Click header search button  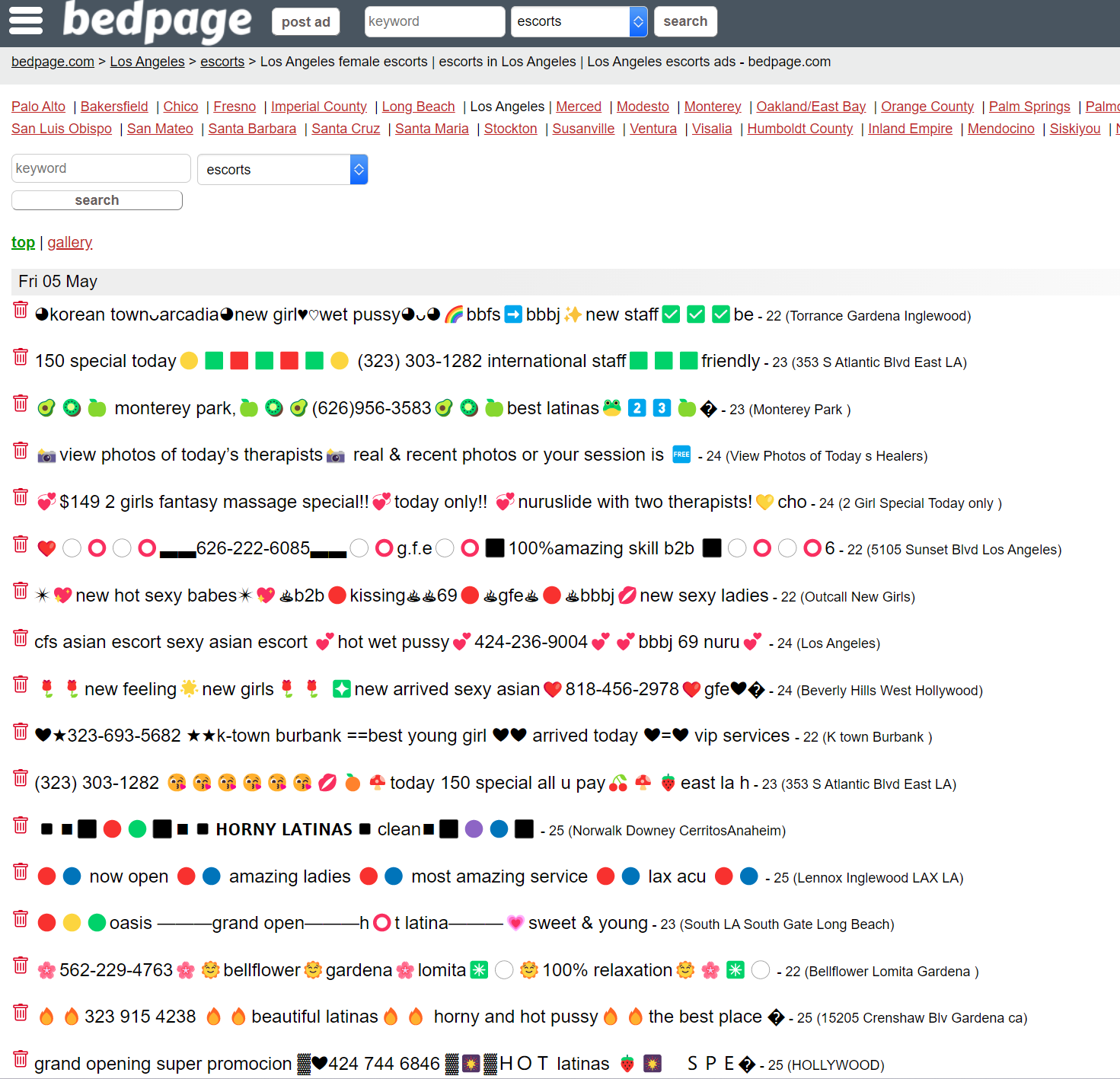[x=685, y=21]
